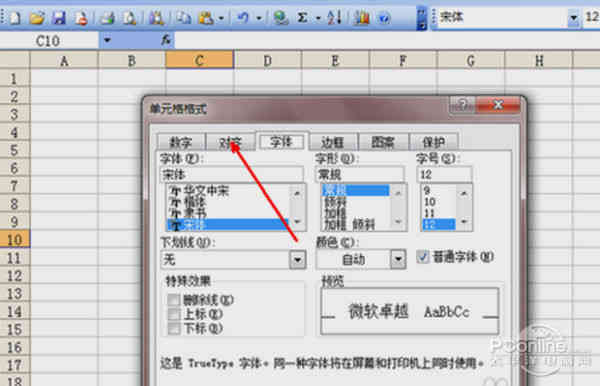Select column A header

click(64, 60)
